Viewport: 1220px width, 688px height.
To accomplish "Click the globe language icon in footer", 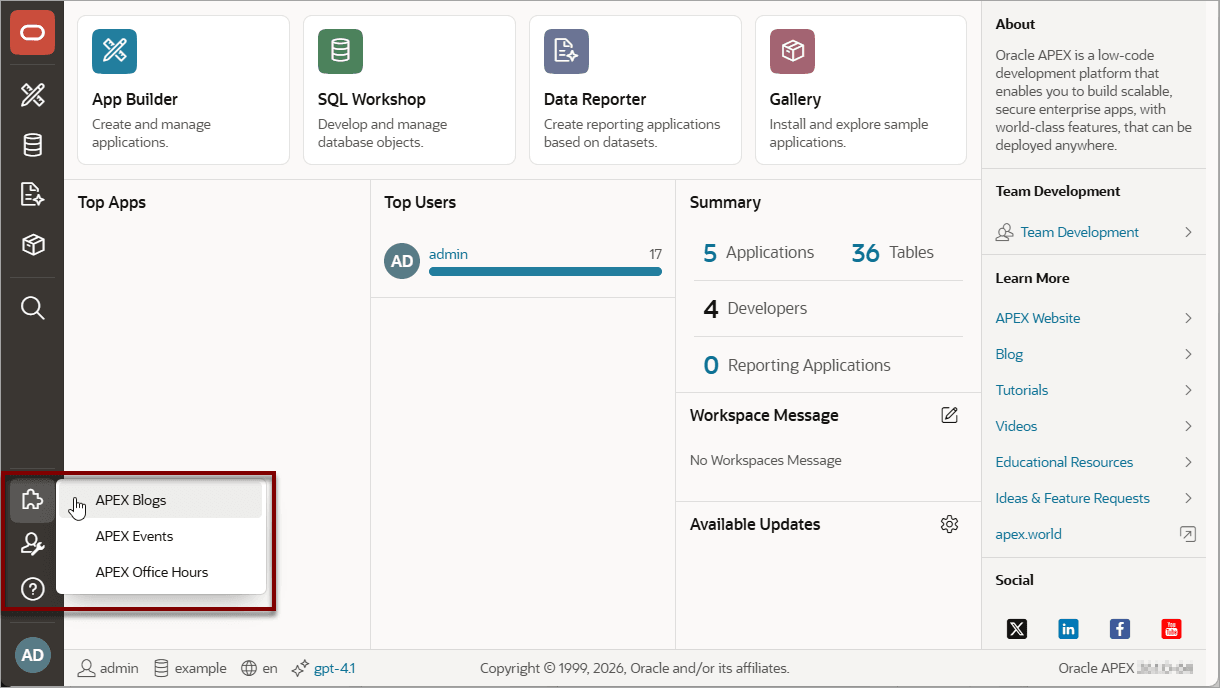I will tap(249, 668).
